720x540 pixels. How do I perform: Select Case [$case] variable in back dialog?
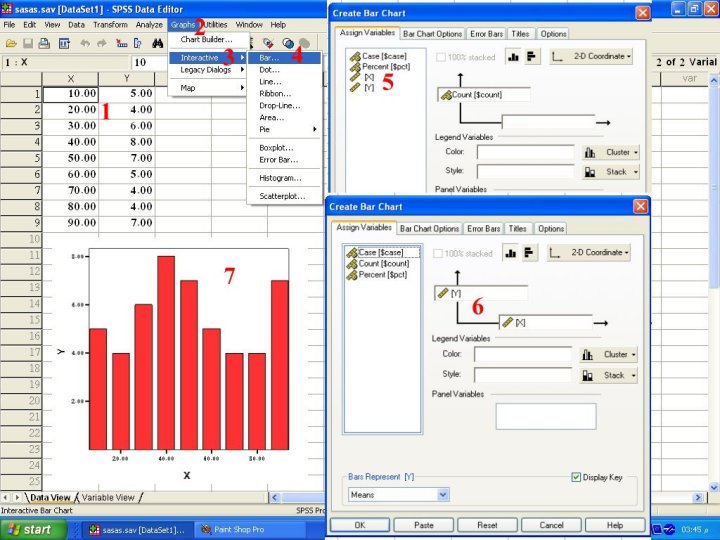coord(384,56)
